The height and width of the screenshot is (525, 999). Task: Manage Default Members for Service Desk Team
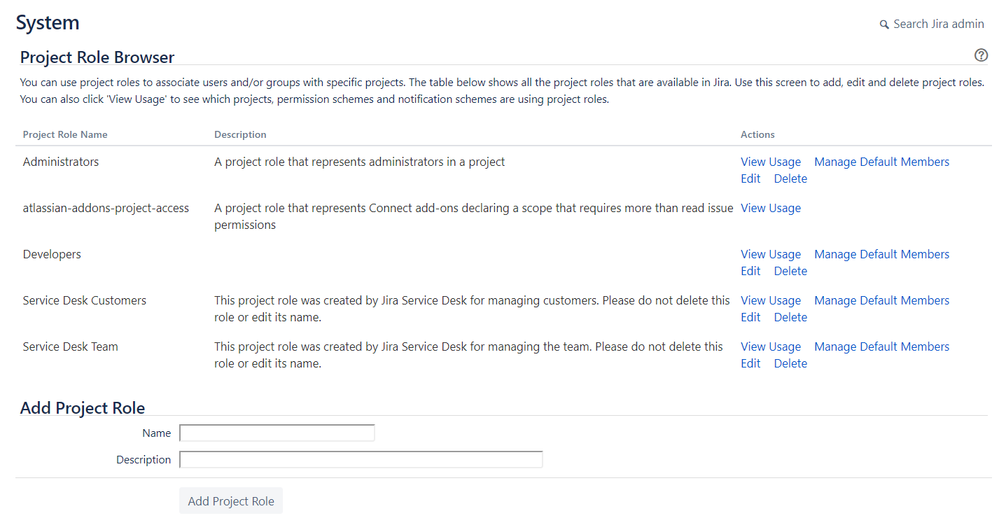[882, 347]
